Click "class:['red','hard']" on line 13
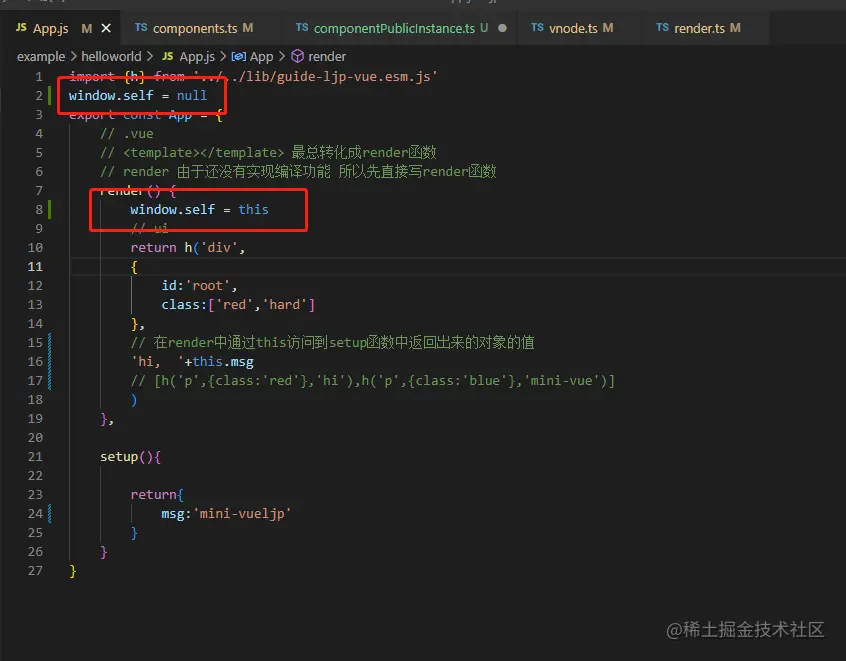Image resolution: width=846 pixels, height=661 pixels. tap(238, 304)
